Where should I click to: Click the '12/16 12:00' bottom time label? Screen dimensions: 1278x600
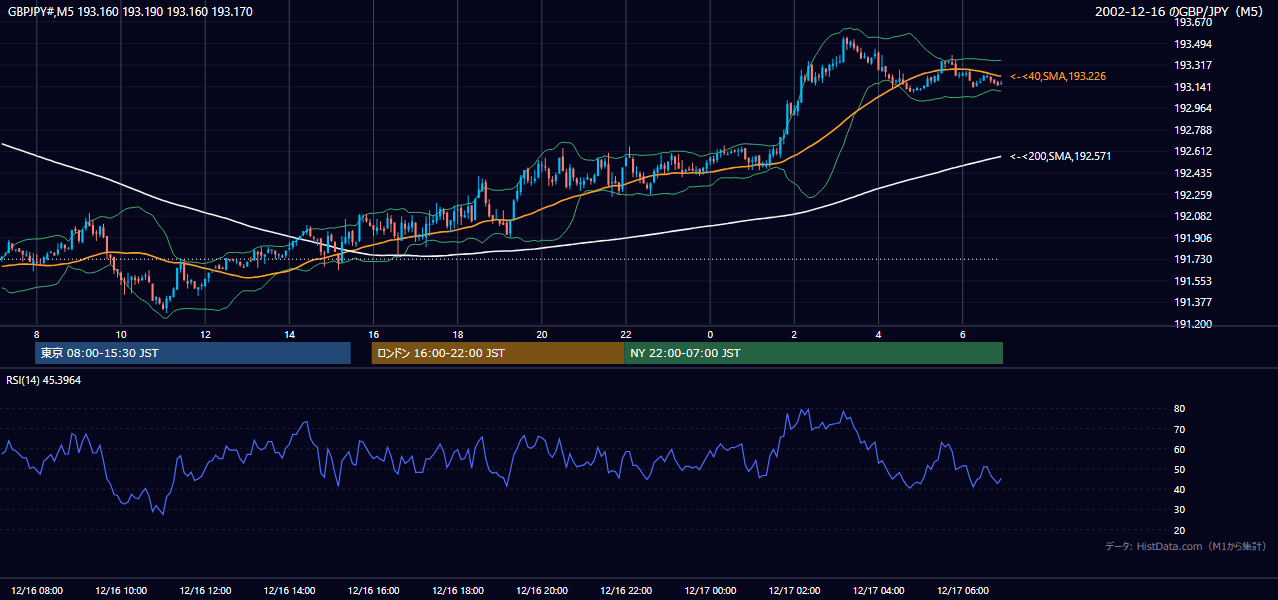click(205, 591)
